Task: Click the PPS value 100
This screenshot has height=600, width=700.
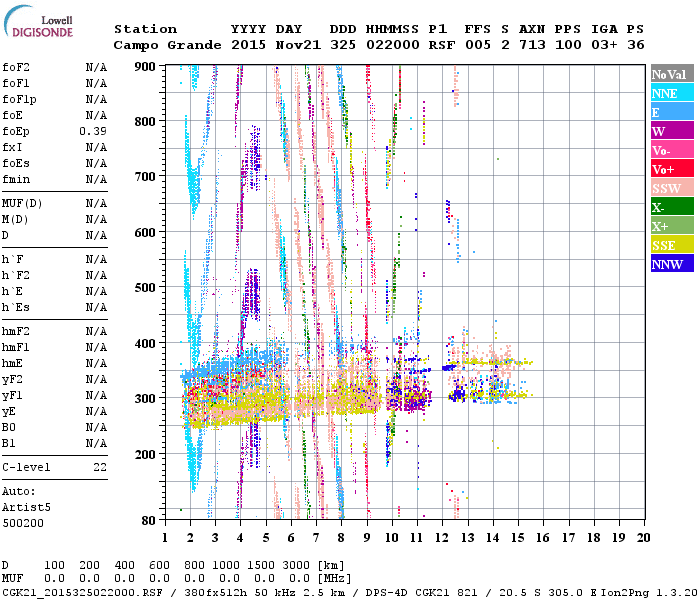Action: click(568, 45)
